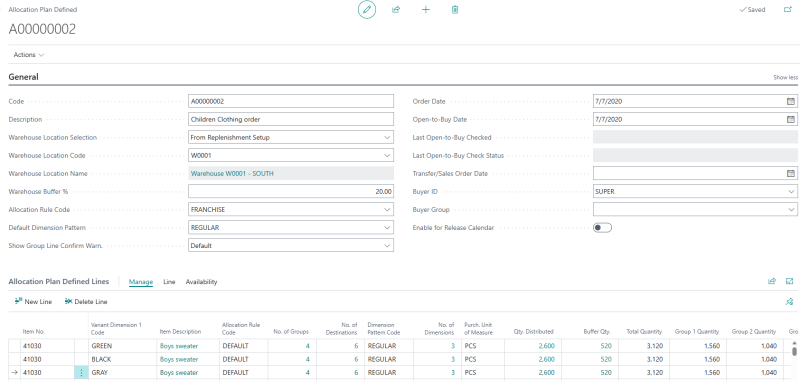Click BLACK variant cell
The width and height of the screenshot is (800, 381).
click(x=122, y=359)
